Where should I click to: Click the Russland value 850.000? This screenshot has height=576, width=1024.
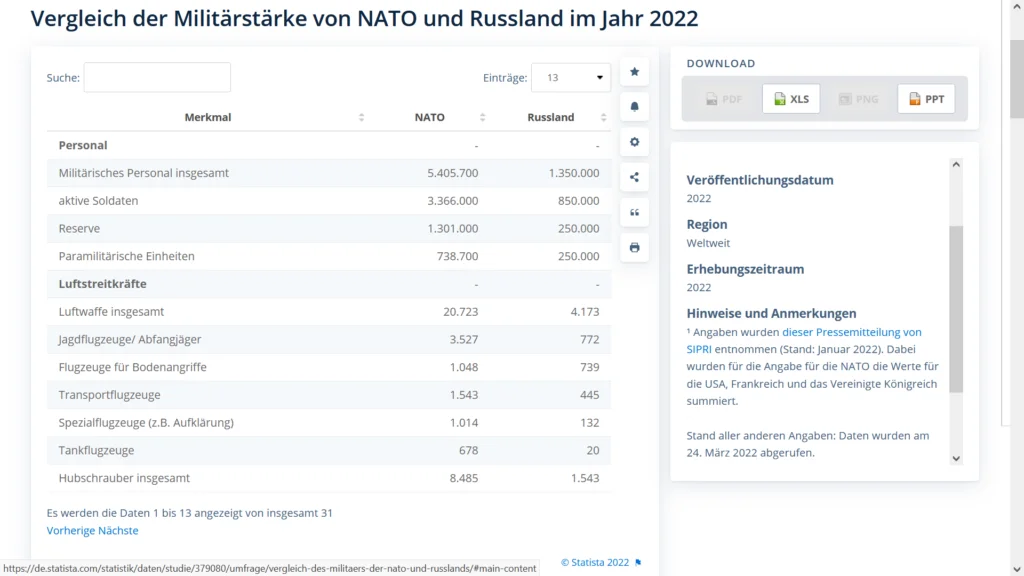click(x=579, y=200)
